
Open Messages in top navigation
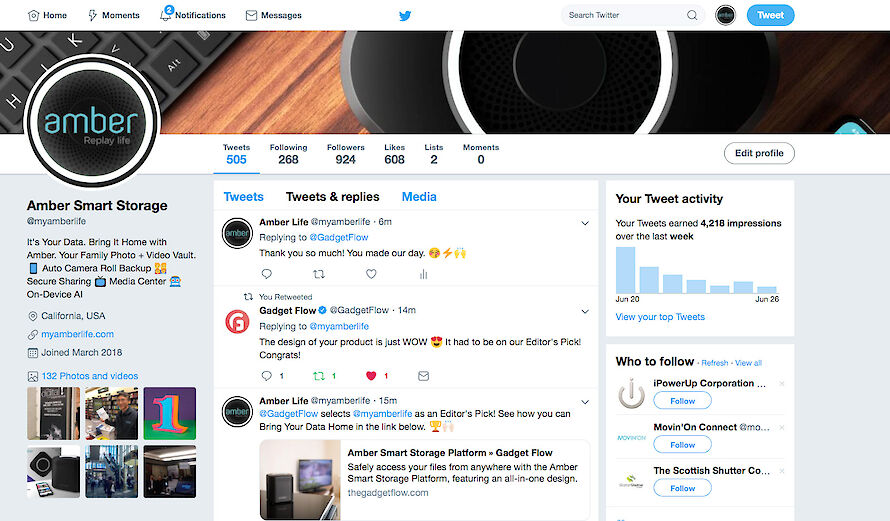[274, 15]
